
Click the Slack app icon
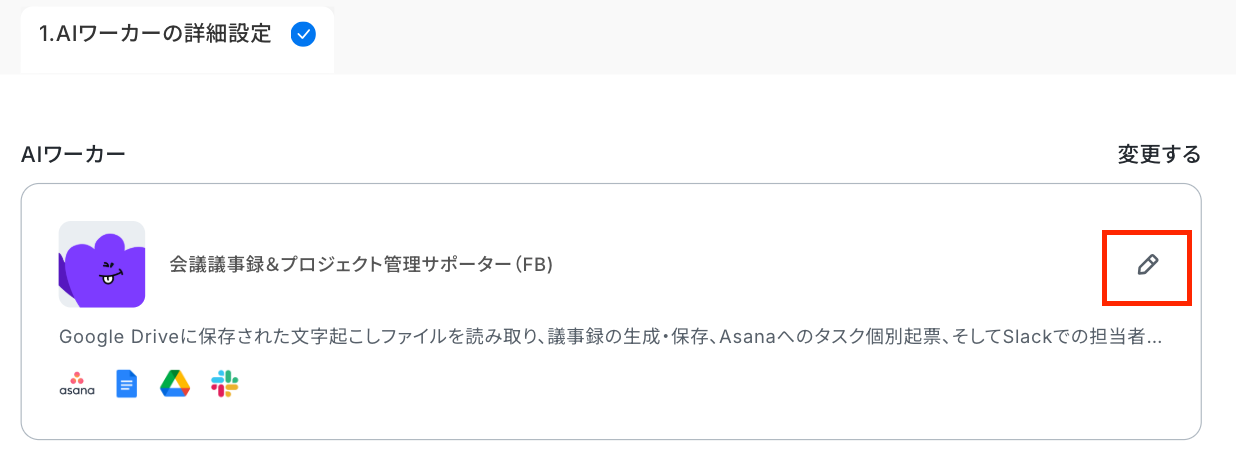(224, 384)
